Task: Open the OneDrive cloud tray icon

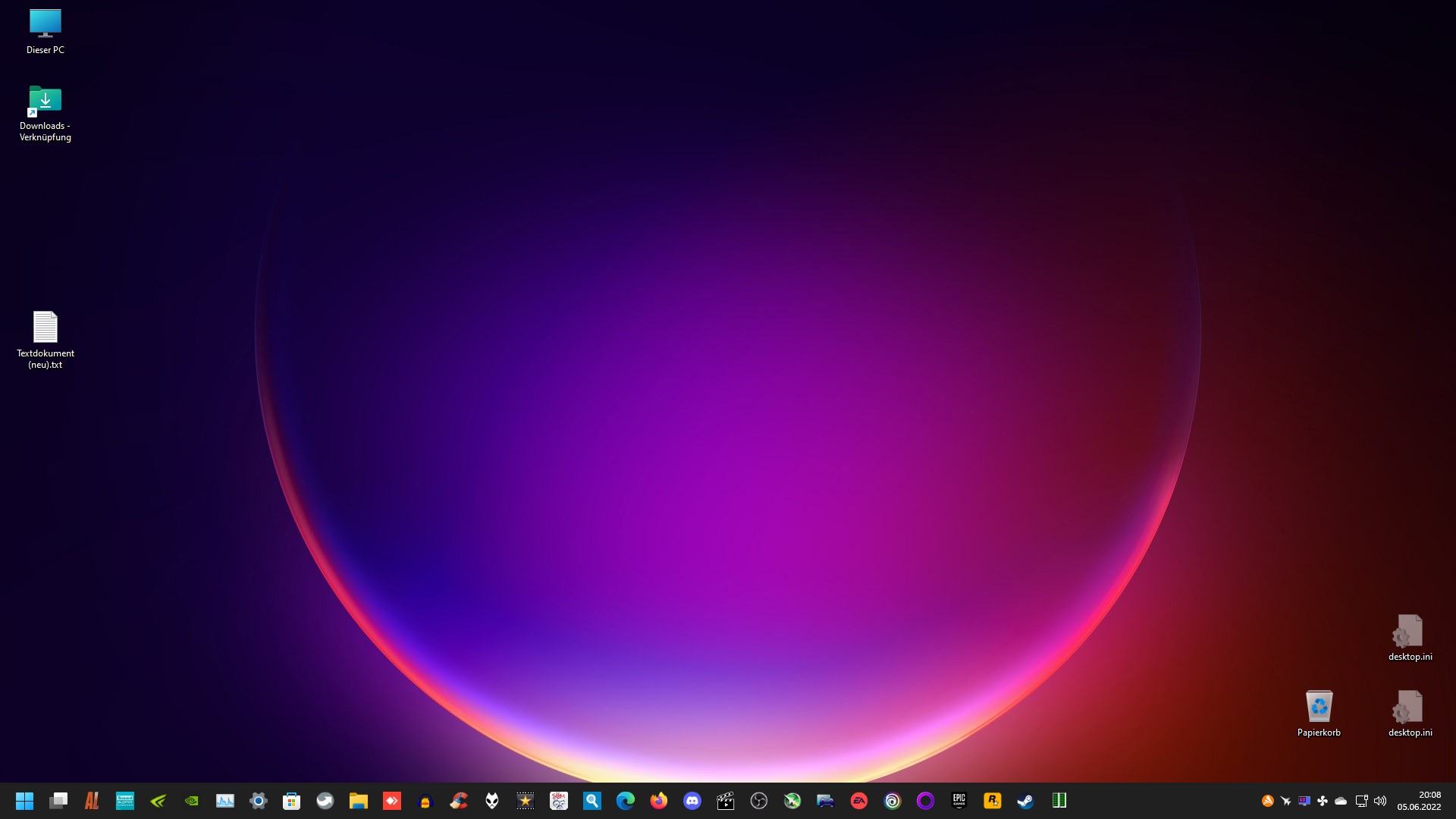Action: pos(1341,801)
